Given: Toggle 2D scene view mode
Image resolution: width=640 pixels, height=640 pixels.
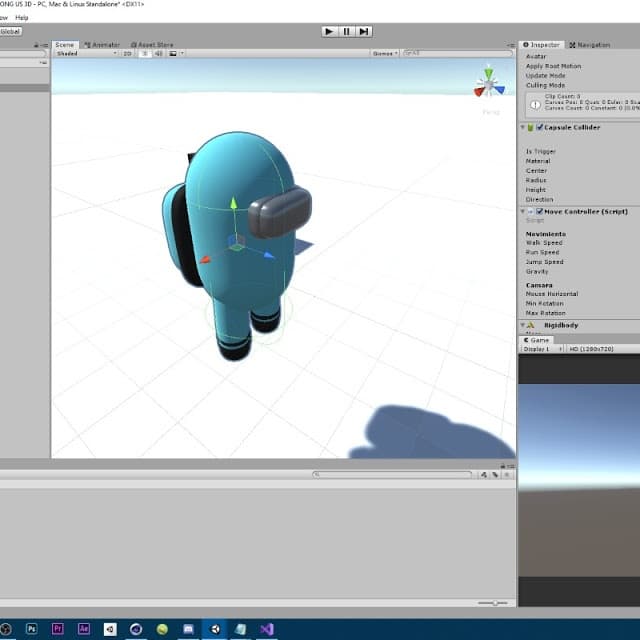Looking at the screenshot, I should [127, 53].
